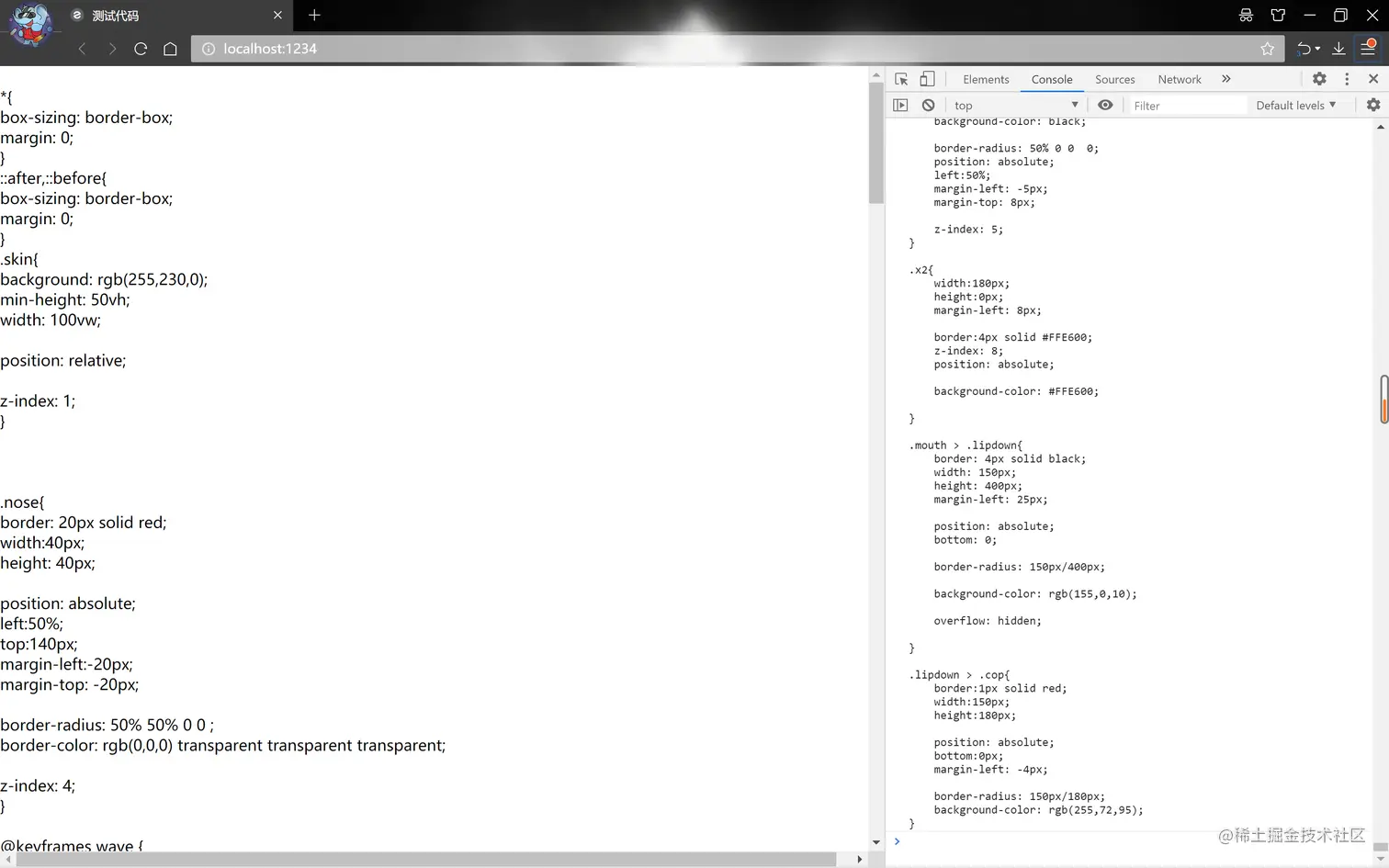The image size is (1389, 868).
Task: Open the browser skin shirt icon
Action: tap(1278, 15)
